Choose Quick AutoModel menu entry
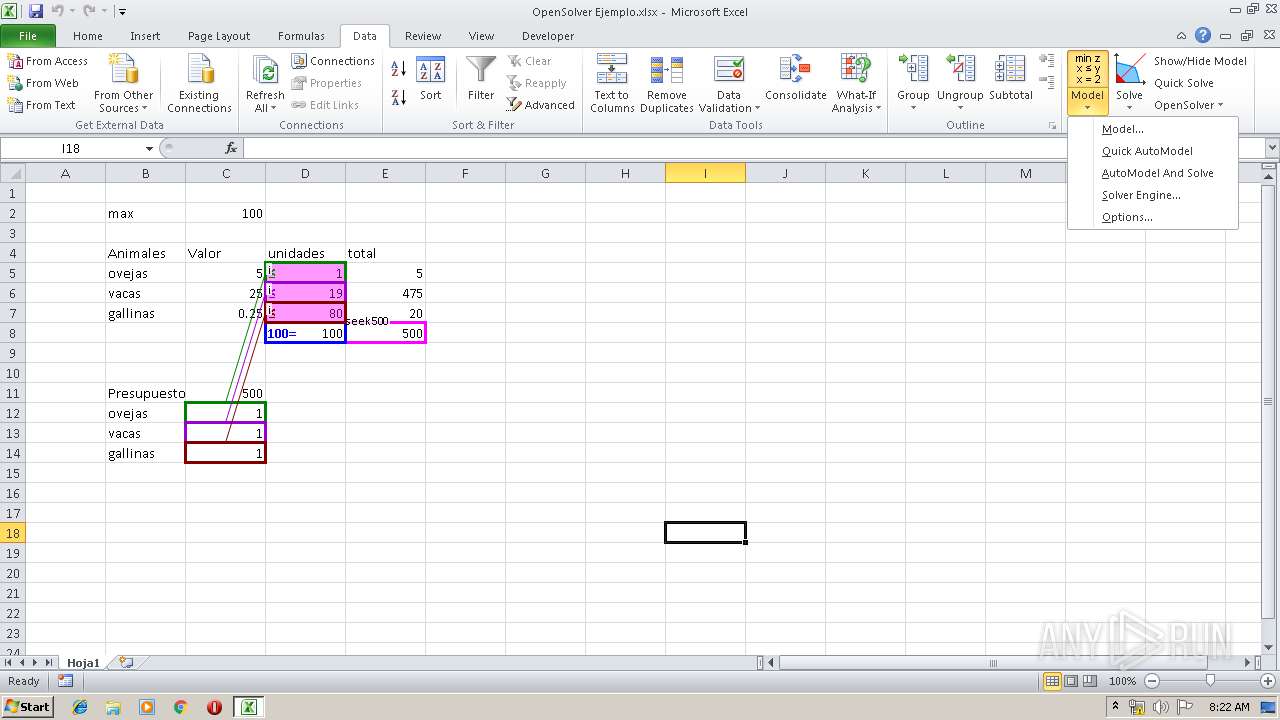Viewport: 1280px width, 720px height. tap(1153, 151)
